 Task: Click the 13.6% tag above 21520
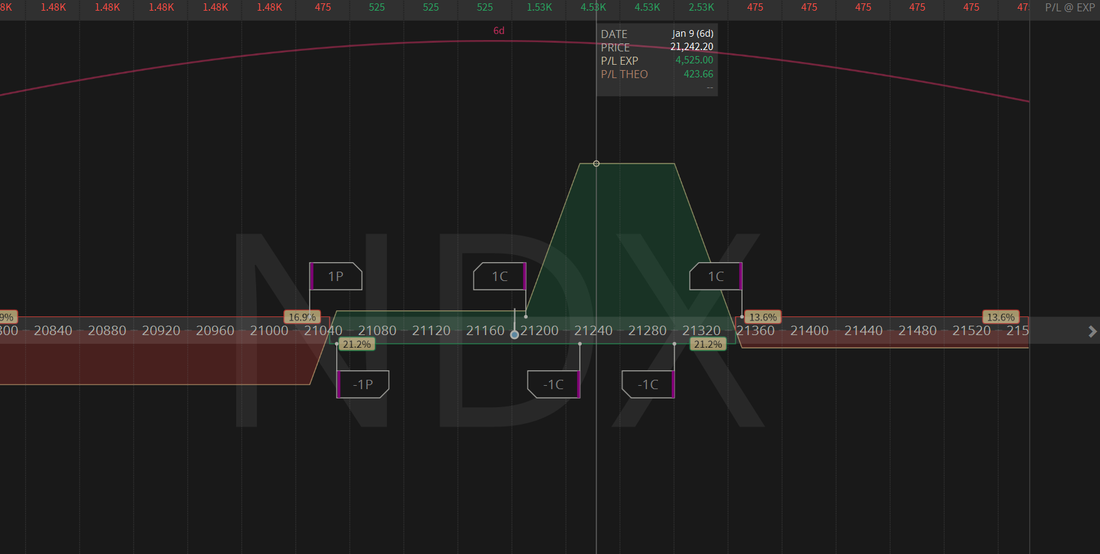(1000, 317)
